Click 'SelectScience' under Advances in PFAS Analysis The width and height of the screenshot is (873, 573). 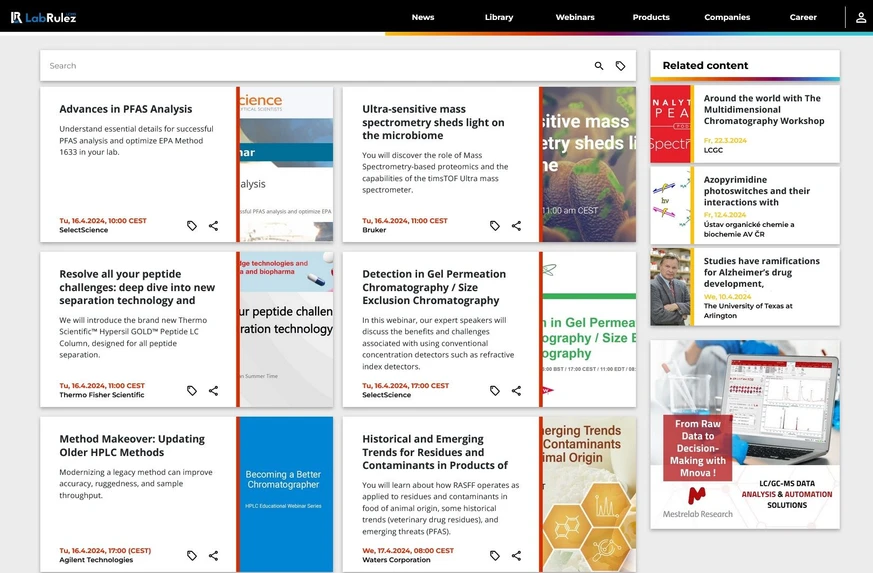[x=84, y=230]
